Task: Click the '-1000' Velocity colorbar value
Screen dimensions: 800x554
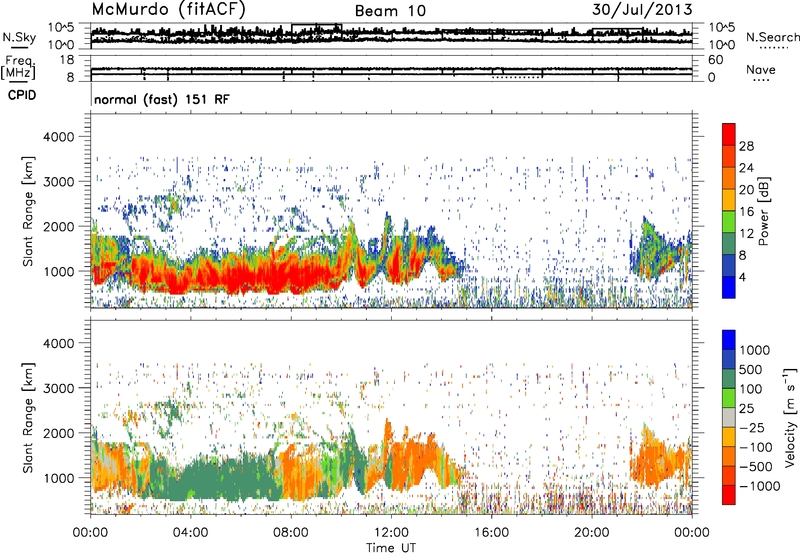Action: 760,486
